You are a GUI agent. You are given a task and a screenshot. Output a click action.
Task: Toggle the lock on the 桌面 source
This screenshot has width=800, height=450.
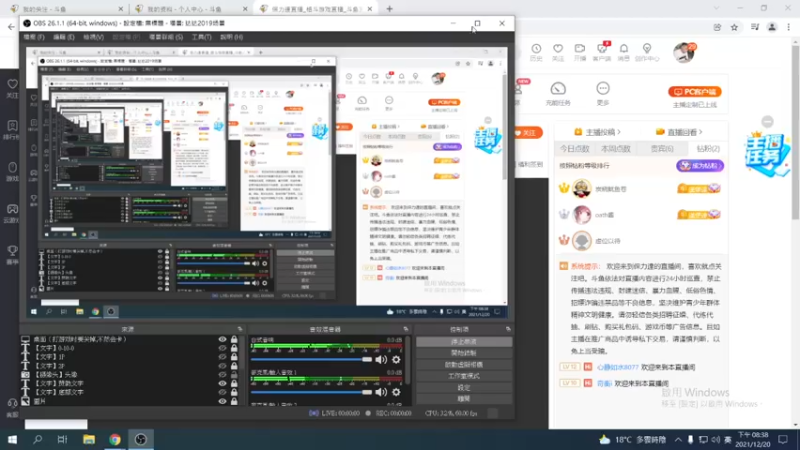pos(234,339)
